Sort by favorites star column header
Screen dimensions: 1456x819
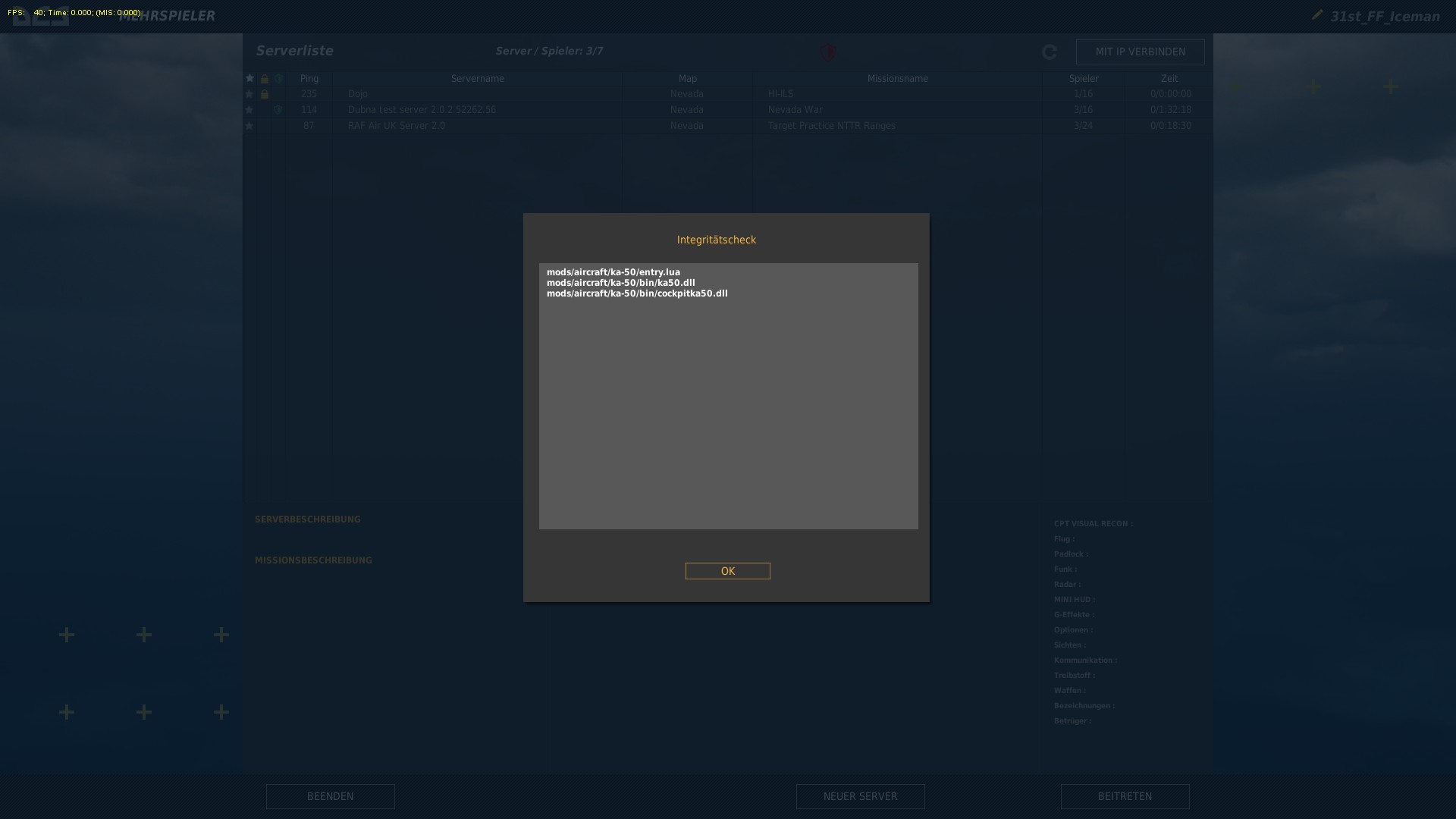click(249, 78)
